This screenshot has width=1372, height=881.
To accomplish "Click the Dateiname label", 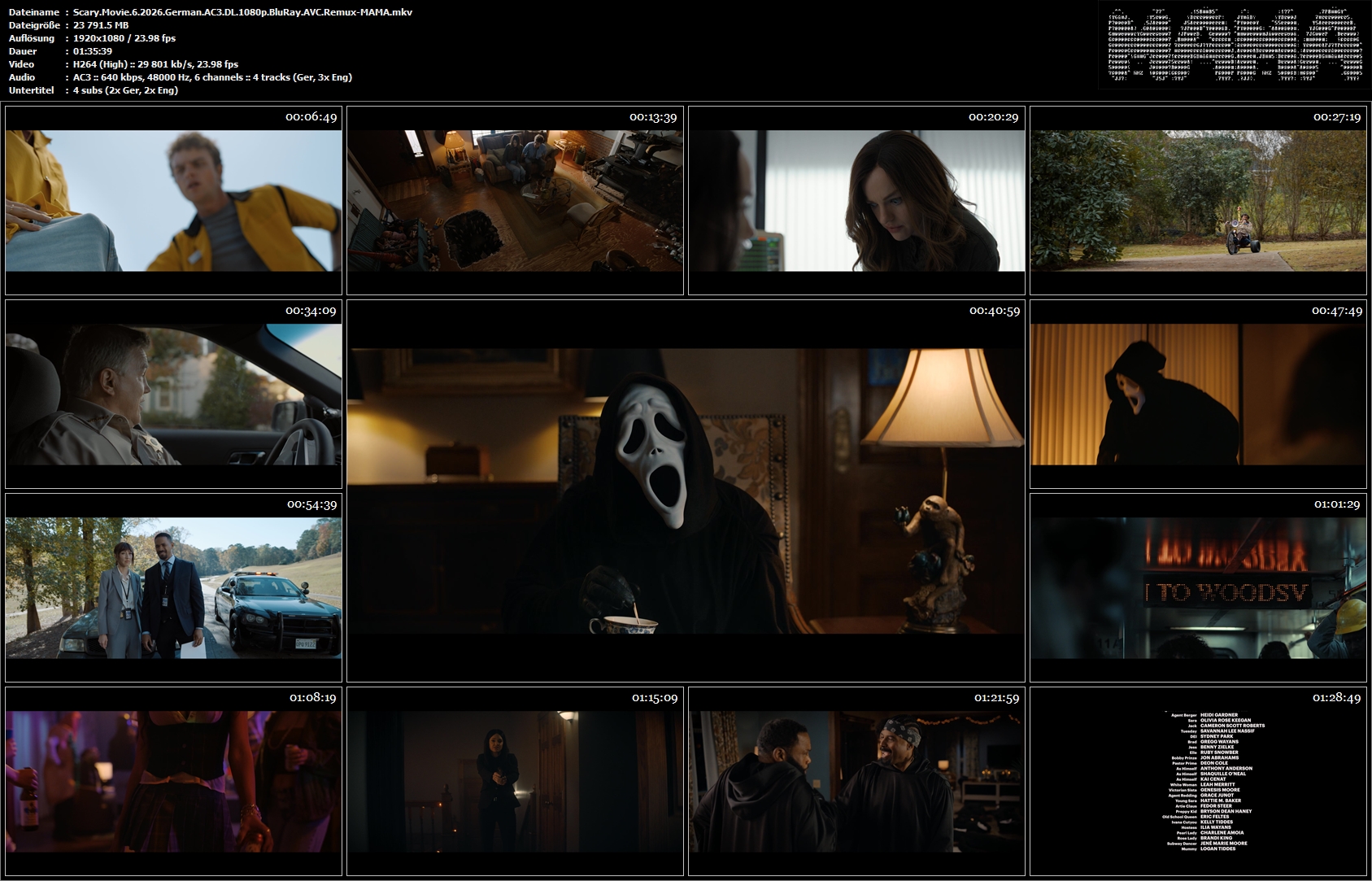I will coord(33,12).
